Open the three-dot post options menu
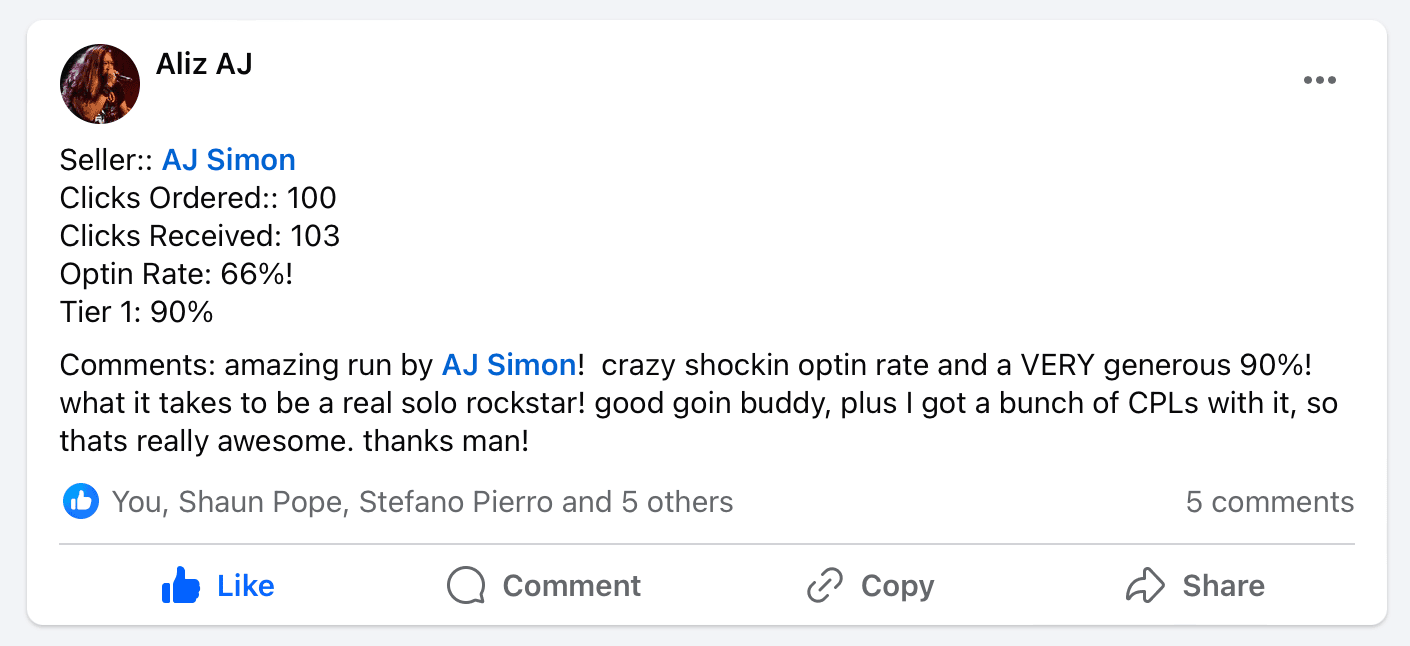The image size is (1410, 646). 1319,81
